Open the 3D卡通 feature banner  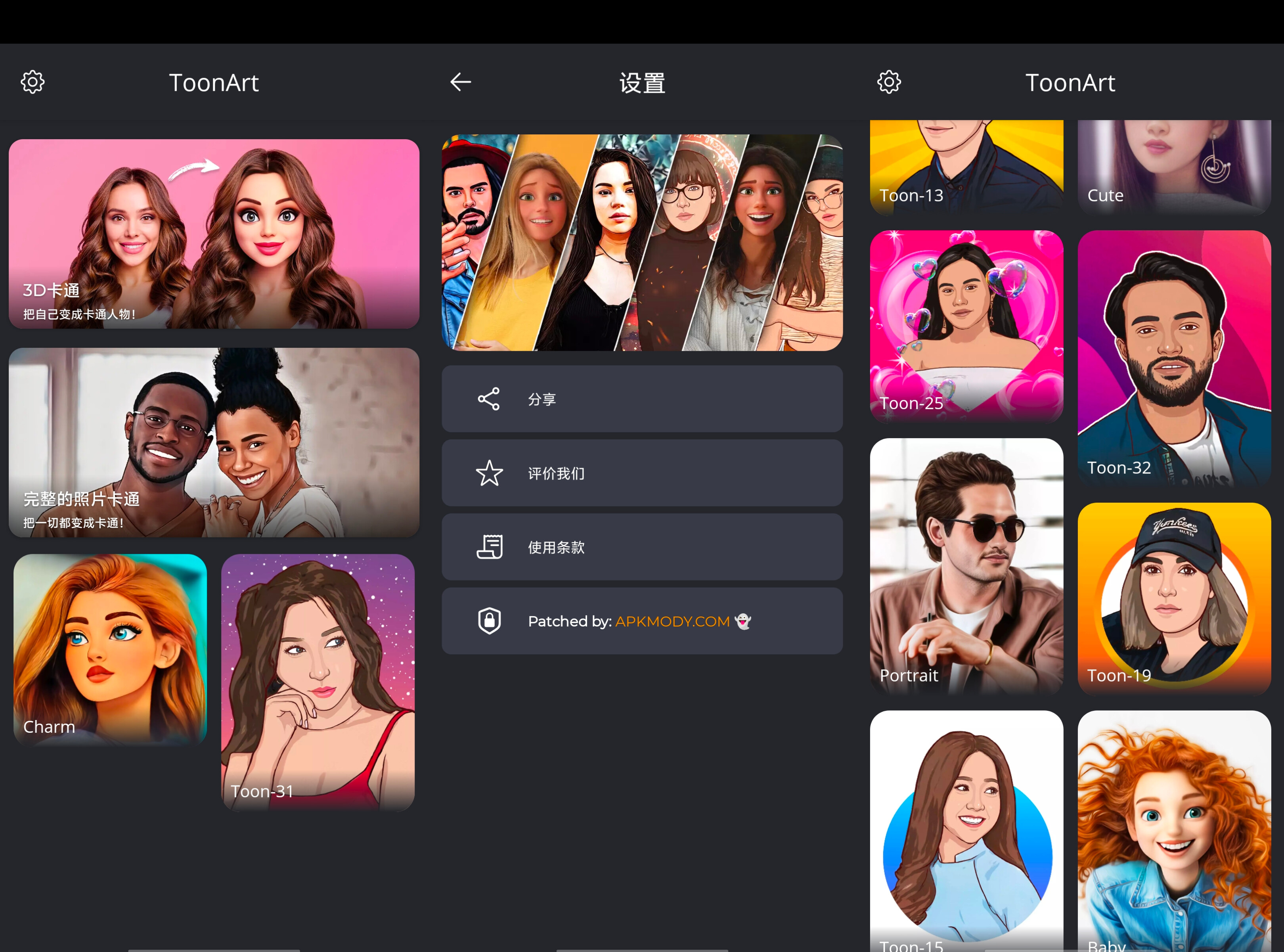214,233
